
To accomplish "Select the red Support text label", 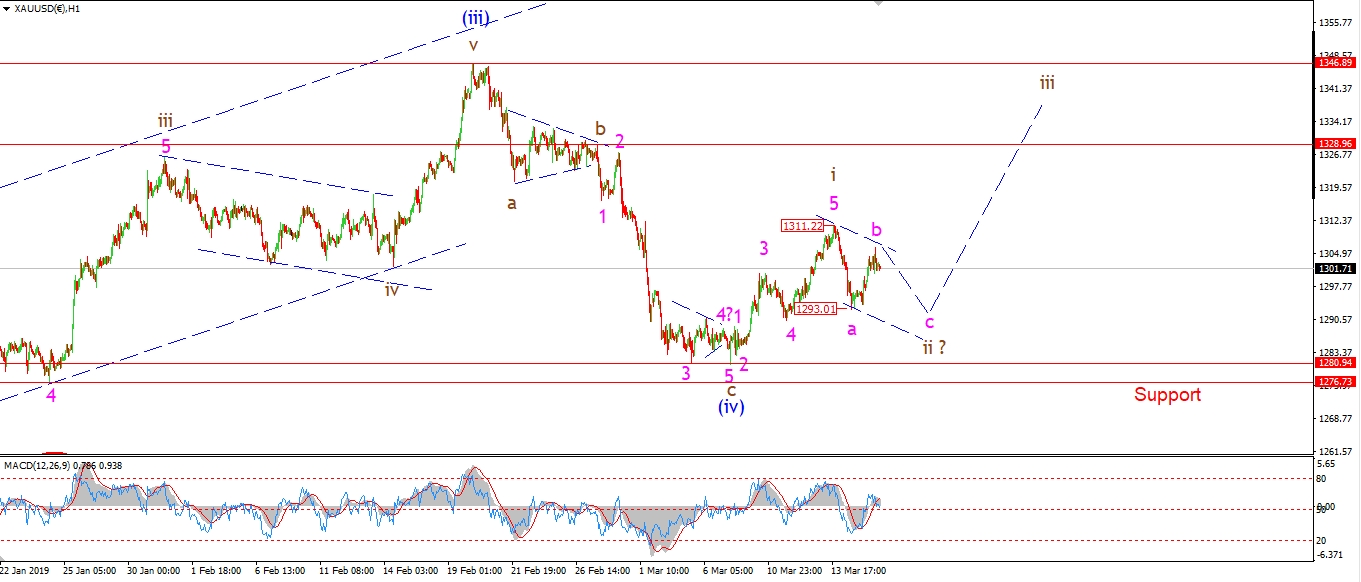I will [x=1167, y=394].
